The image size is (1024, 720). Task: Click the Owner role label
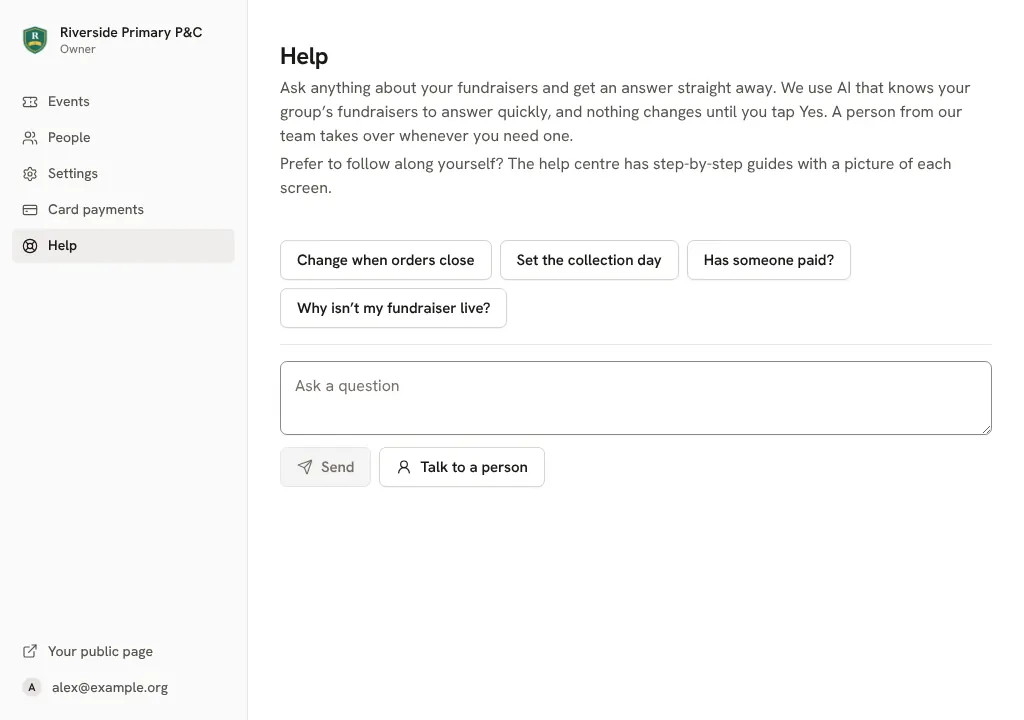click(x=78, y=49)
